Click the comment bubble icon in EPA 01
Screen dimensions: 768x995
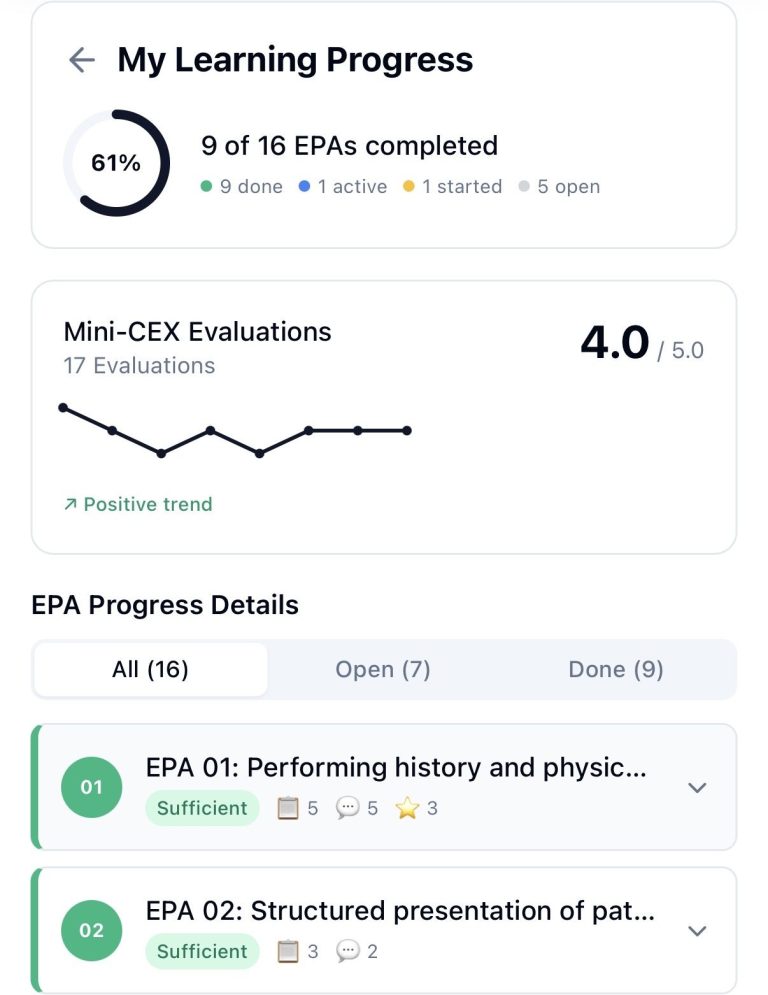pos(347,808)
